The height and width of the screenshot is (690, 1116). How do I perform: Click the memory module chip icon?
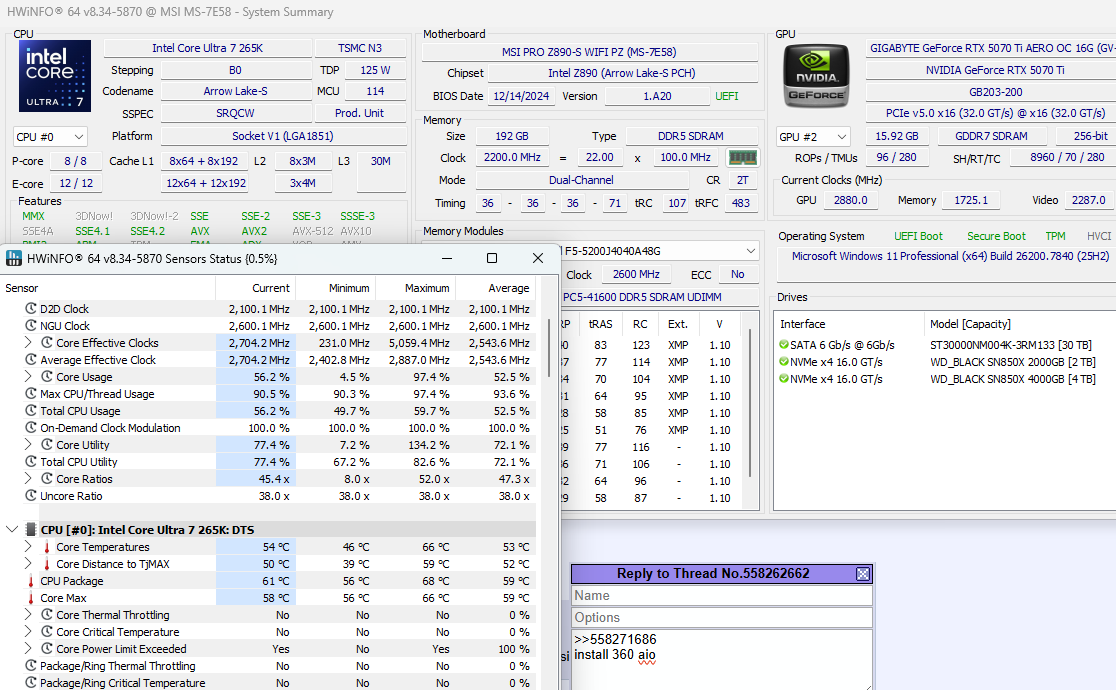coord(742,157)
